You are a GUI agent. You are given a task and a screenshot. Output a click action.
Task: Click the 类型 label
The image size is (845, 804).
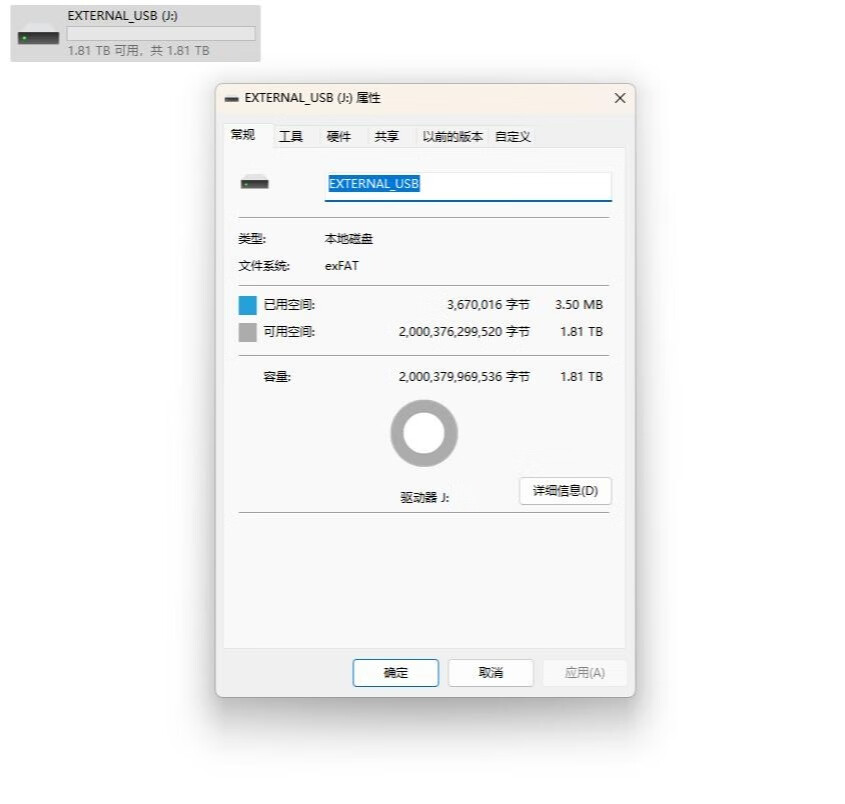[x=252, y=239]
